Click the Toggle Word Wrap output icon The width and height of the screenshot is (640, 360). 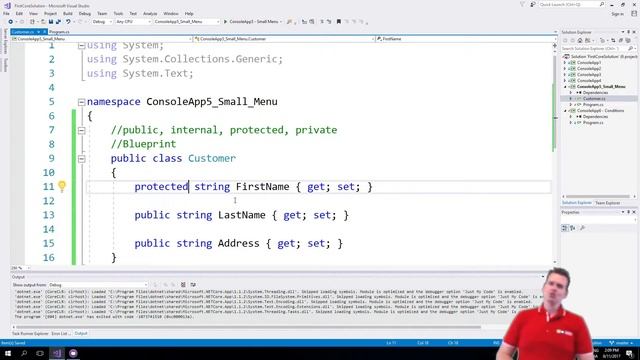[x=193, y=285]
